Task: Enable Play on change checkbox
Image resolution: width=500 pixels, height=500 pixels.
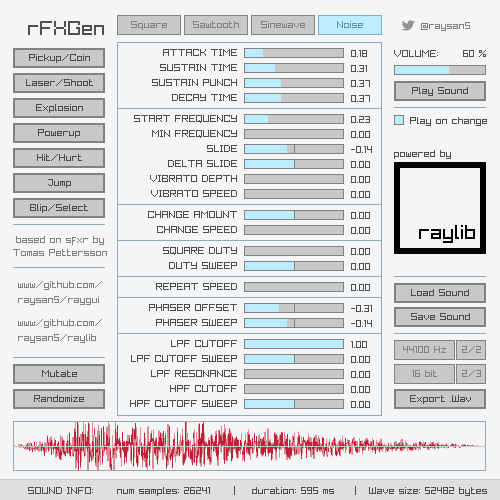Action: 399,120
